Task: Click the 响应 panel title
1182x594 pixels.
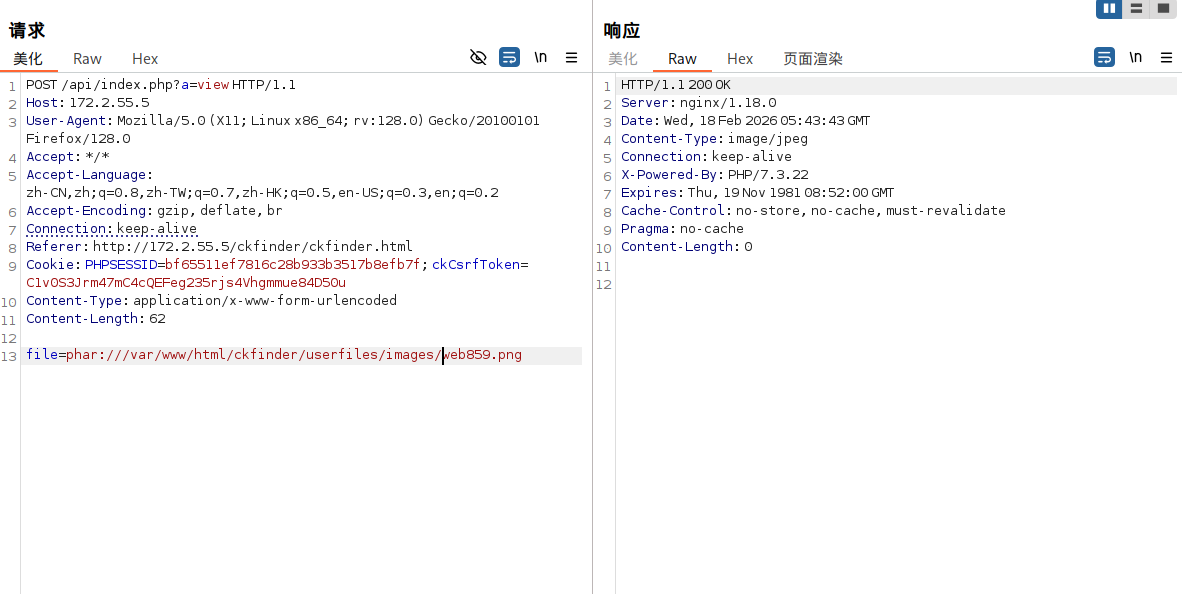Action: (x=622, y=30)
